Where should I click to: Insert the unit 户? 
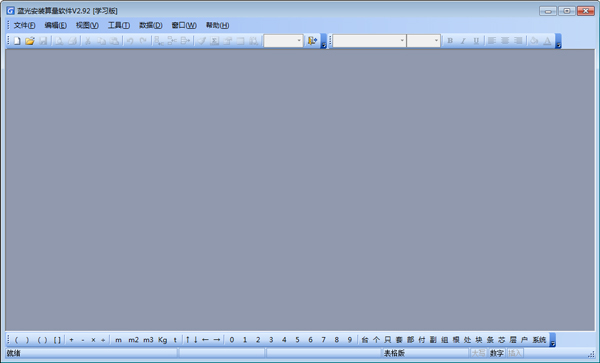(524, 340)
